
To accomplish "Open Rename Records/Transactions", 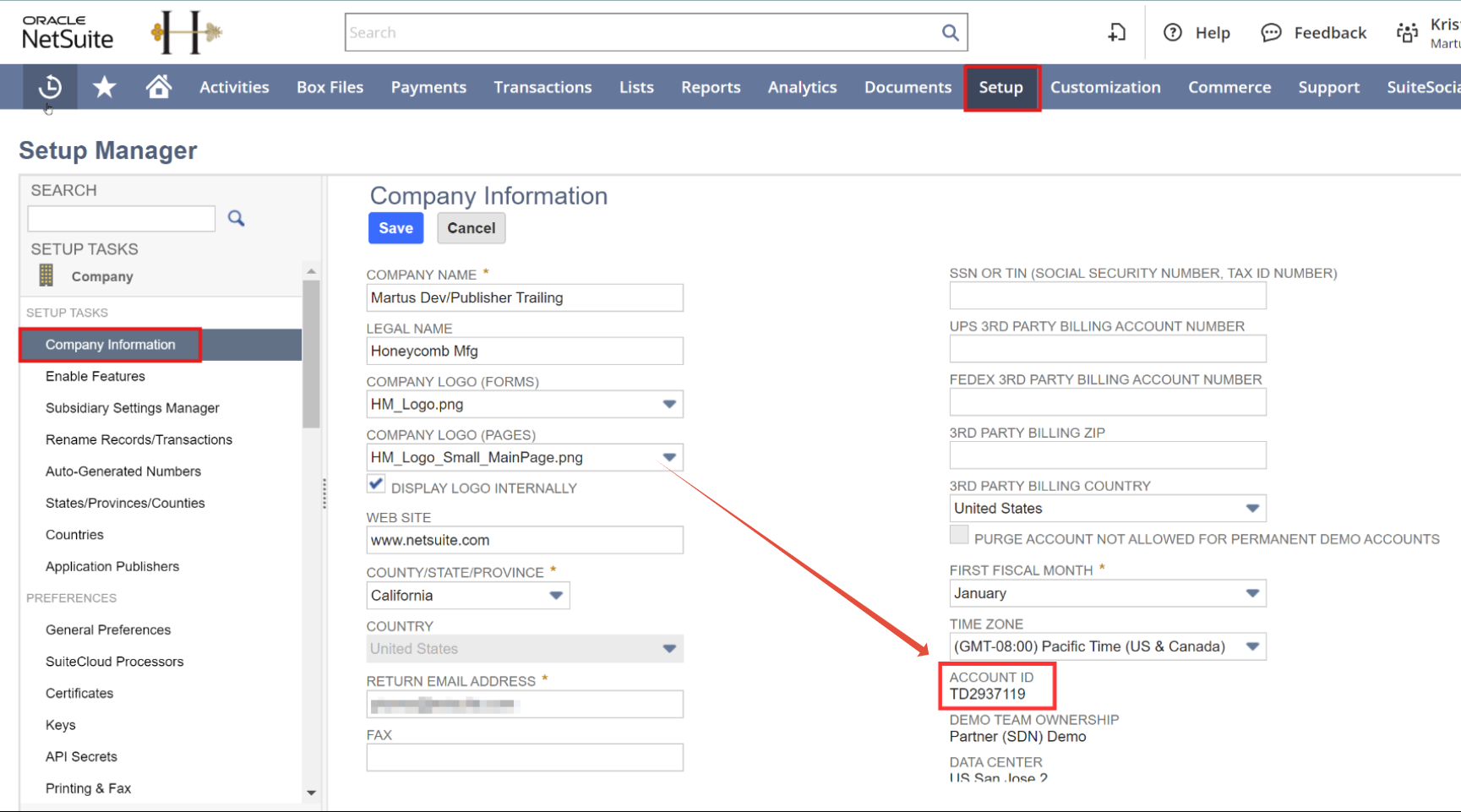I will (x=139, y=439).
